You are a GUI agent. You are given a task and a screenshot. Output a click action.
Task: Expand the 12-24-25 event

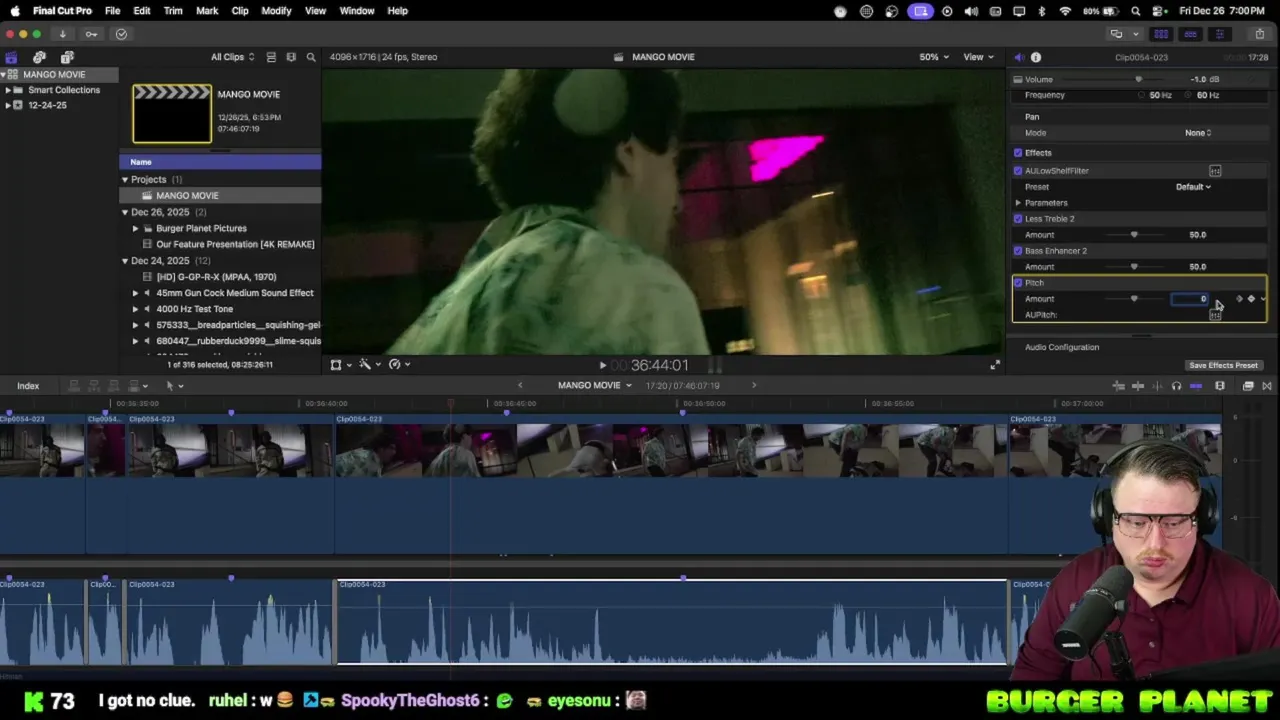(x=8, y=105)
